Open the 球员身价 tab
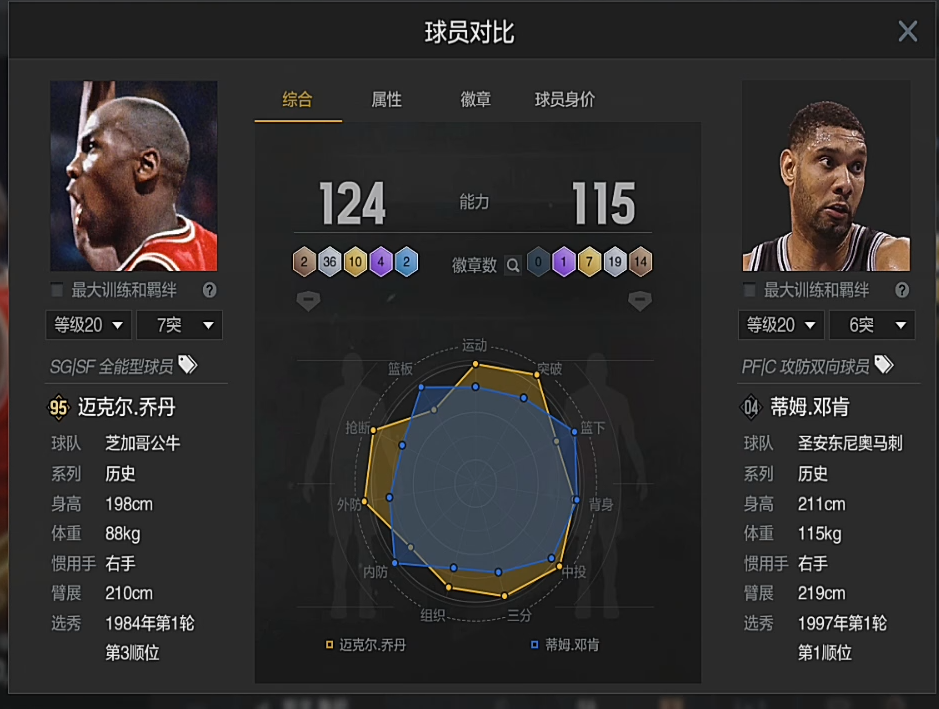This screenshot has height=709, width=939. [x=565, y=99]
